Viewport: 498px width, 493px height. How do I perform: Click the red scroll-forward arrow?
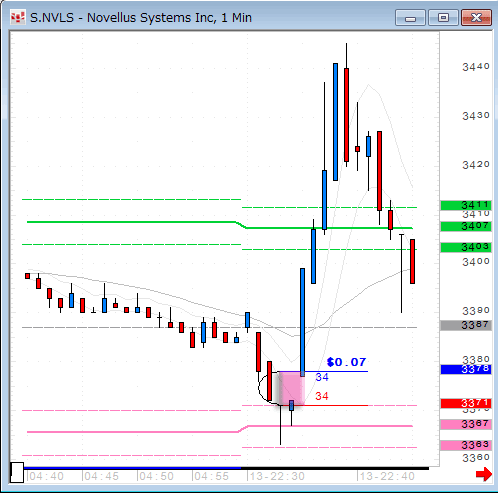pyautogui.click(x=484, y=474)
